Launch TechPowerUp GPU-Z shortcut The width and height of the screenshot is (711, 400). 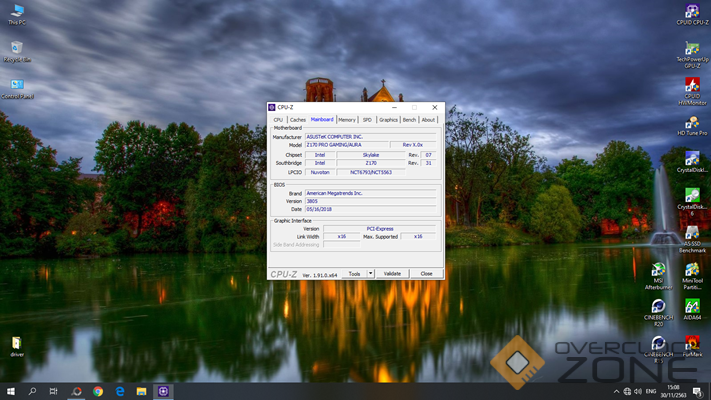click(x=692, y=54)
